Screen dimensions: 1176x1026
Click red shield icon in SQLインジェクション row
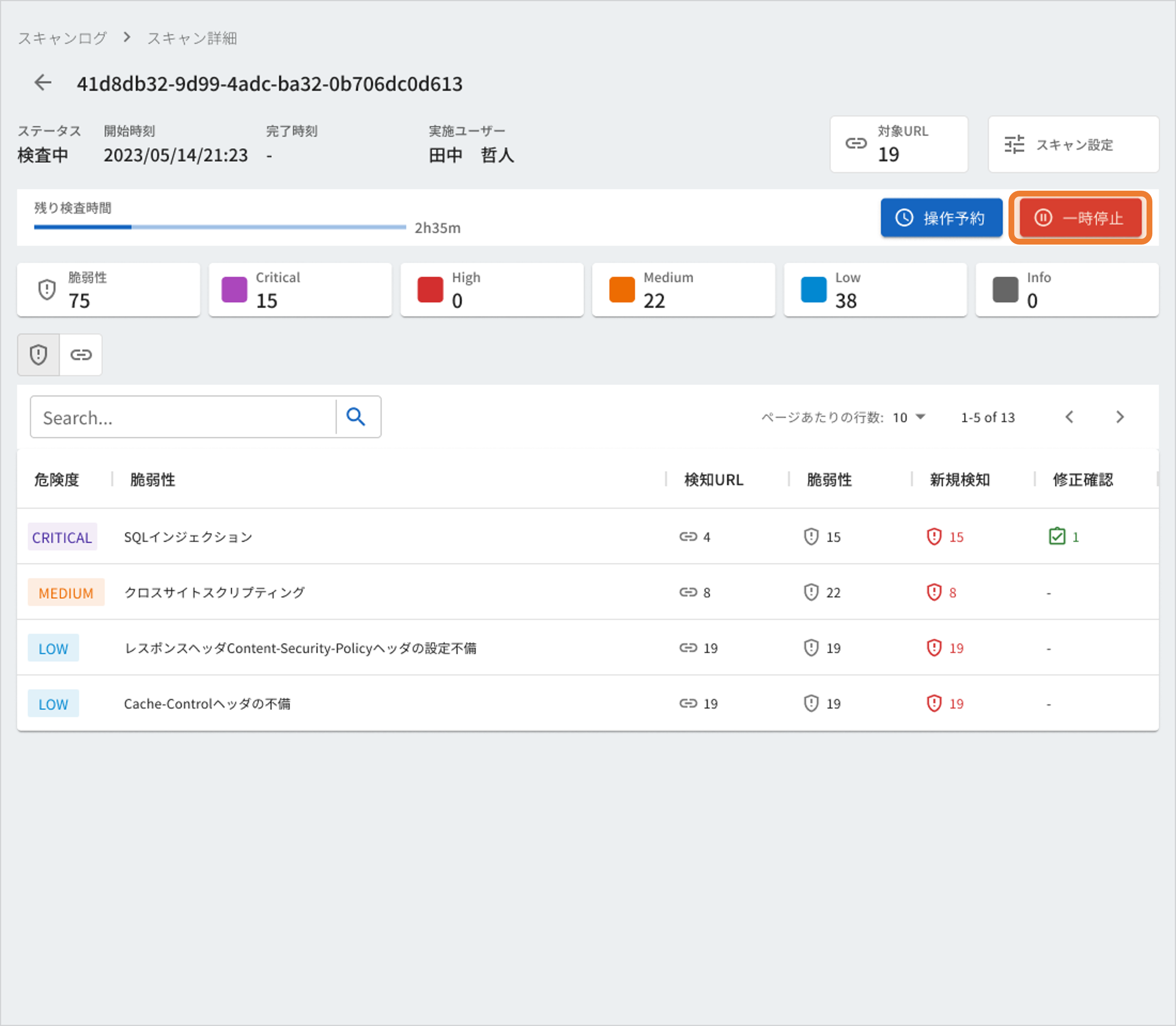934,537
